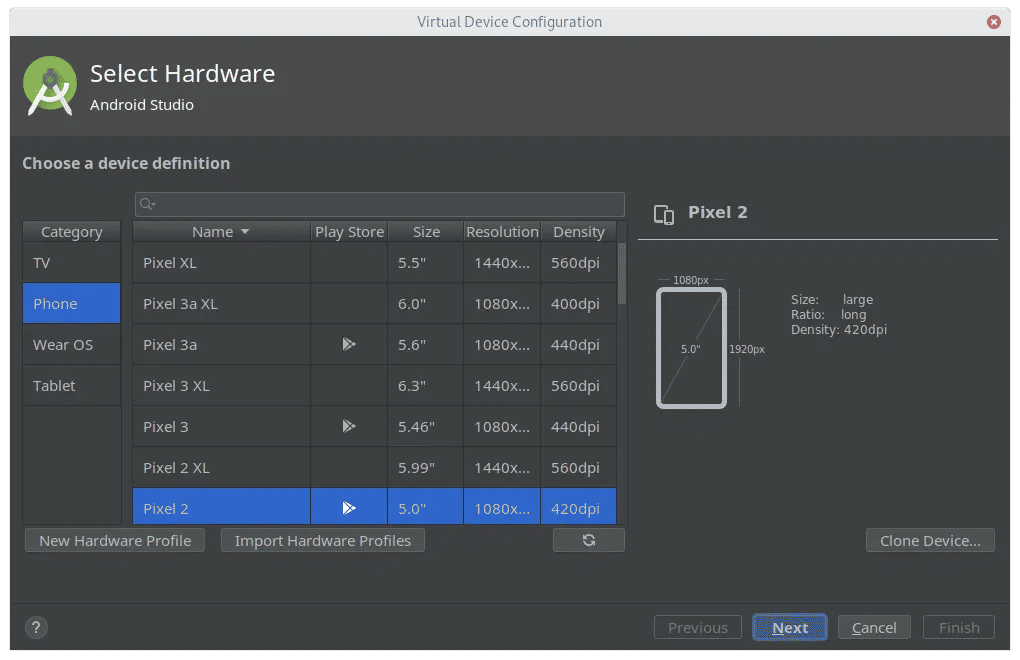Sort by Play Store column header
Image resolution: width=1020 pixels, height=660 pixels.
[349, 231]
